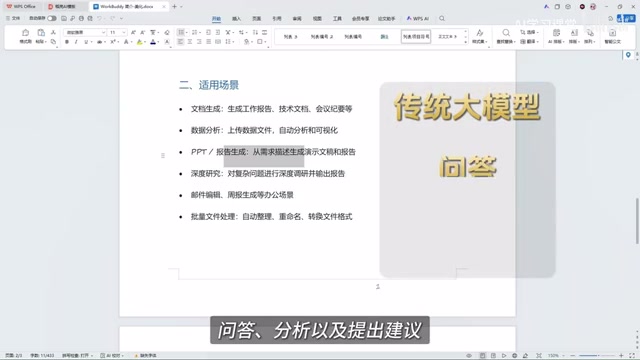Open the Home ribbon tab
This screenshot has height=360, width=640.
(x=216, y=19)
